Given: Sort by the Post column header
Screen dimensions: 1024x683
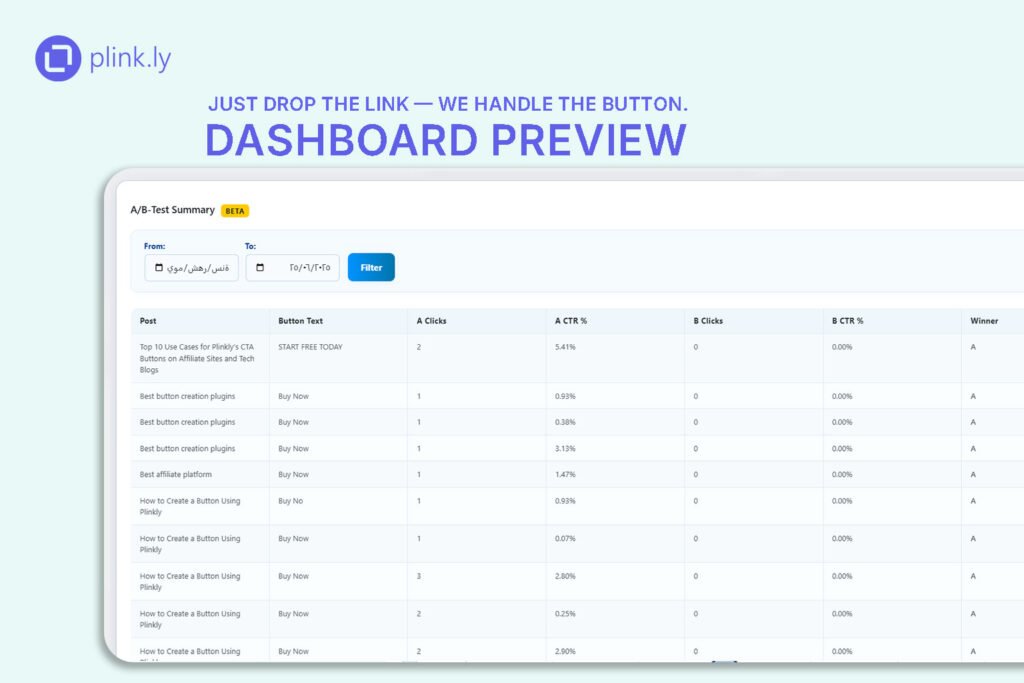Looking at the screenshot, I should coord(148,321).
